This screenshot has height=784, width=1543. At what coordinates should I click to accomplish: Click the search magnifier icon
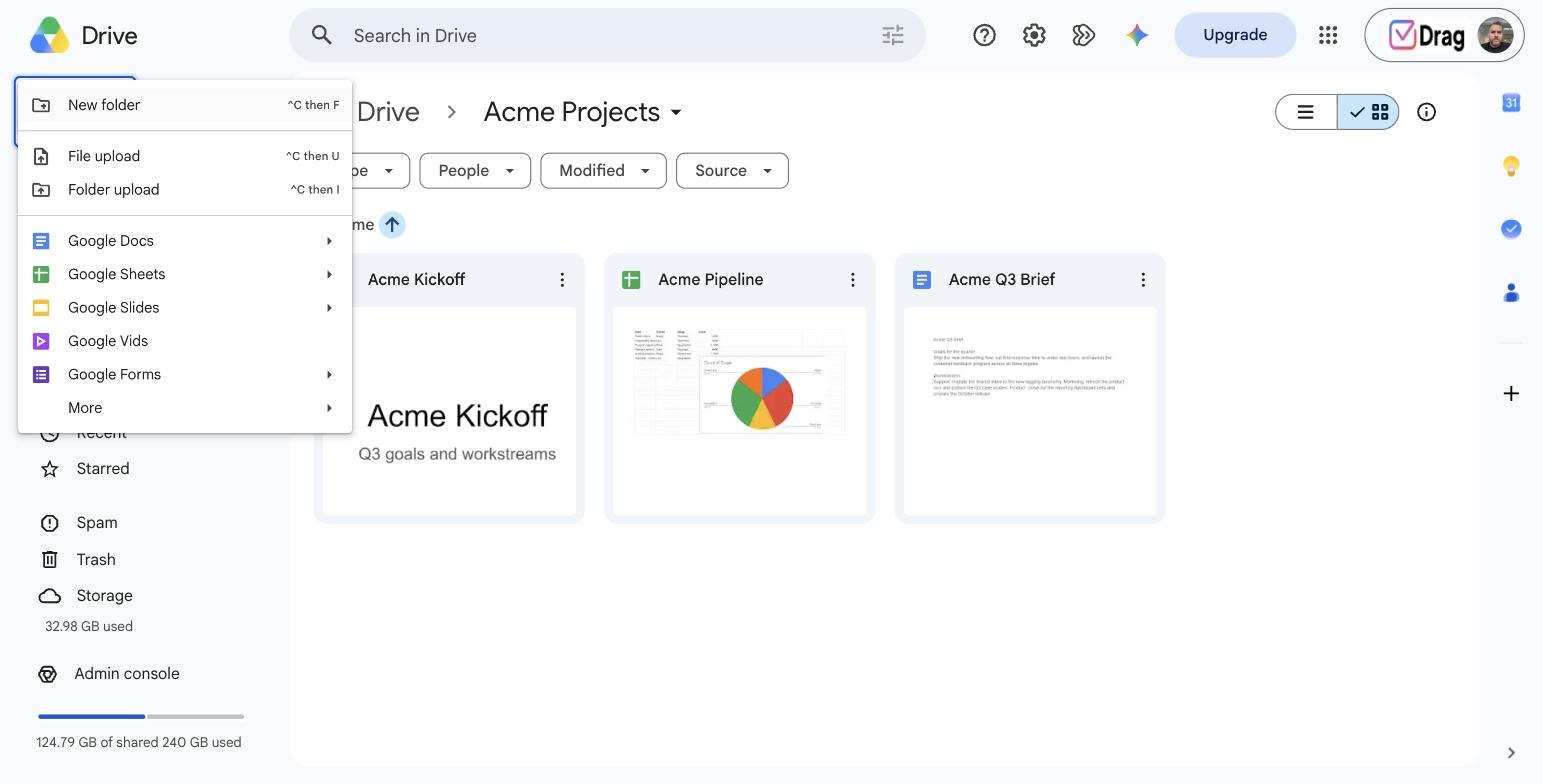pos(321,35)
